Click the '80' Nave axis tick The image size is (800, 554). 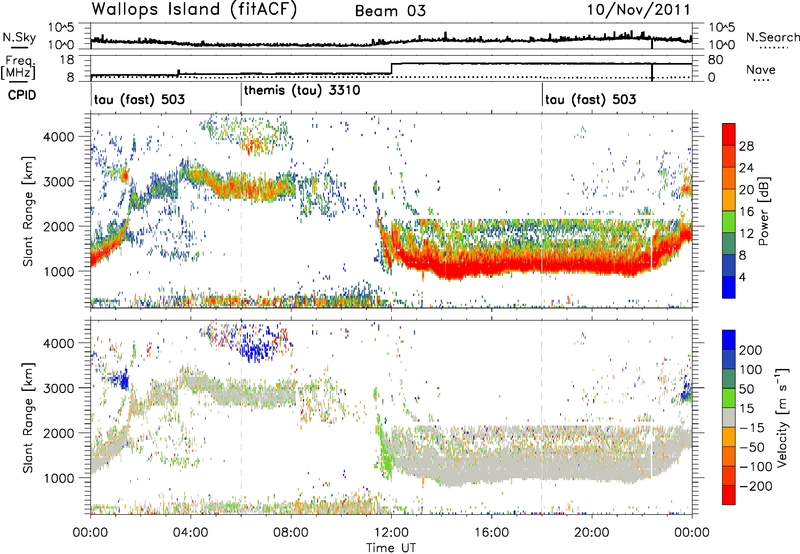(715, 60)
